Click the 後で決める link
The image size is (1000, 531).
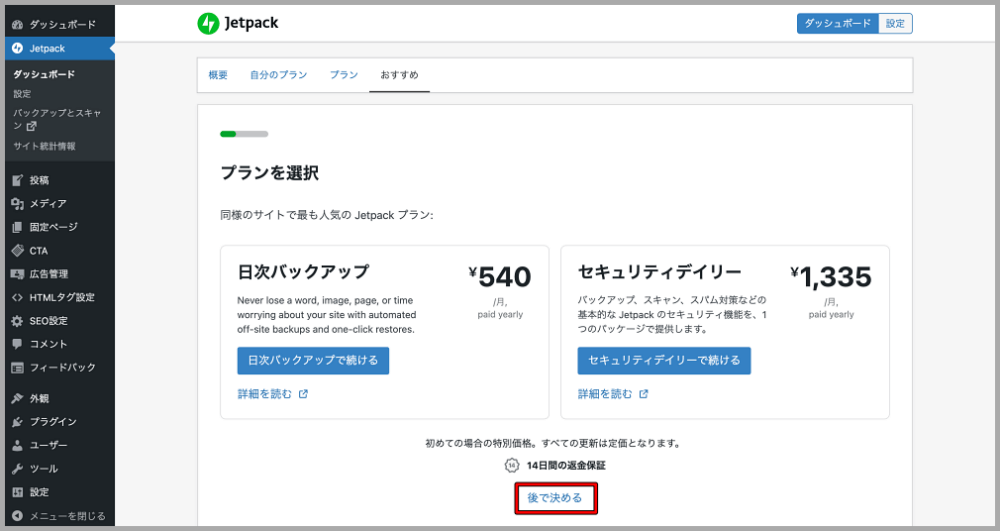pyautogui.click(x=555, y=498)
